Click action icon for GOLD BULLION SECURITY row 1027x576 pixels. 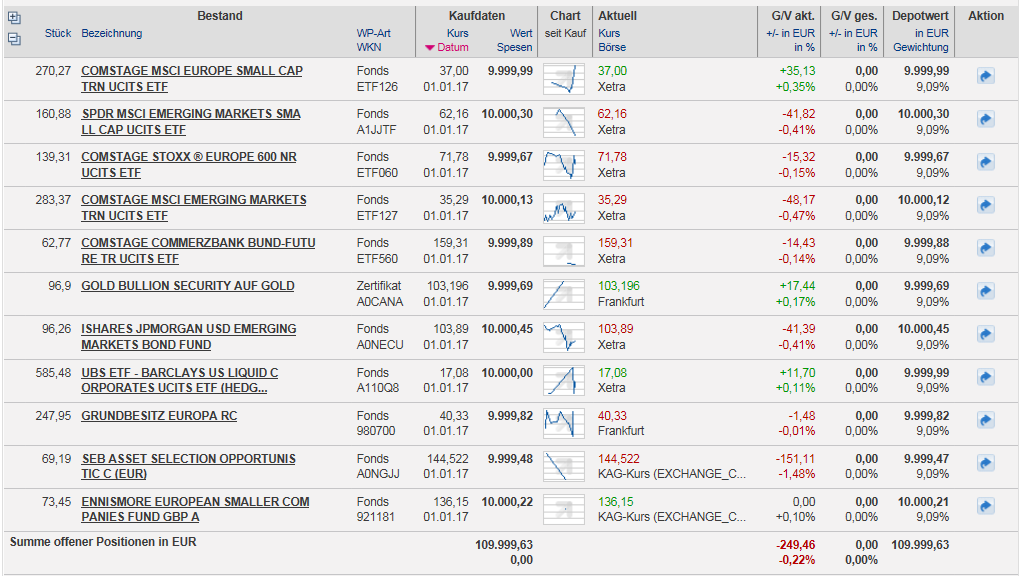pyautogui.click(x=986, y=291)
